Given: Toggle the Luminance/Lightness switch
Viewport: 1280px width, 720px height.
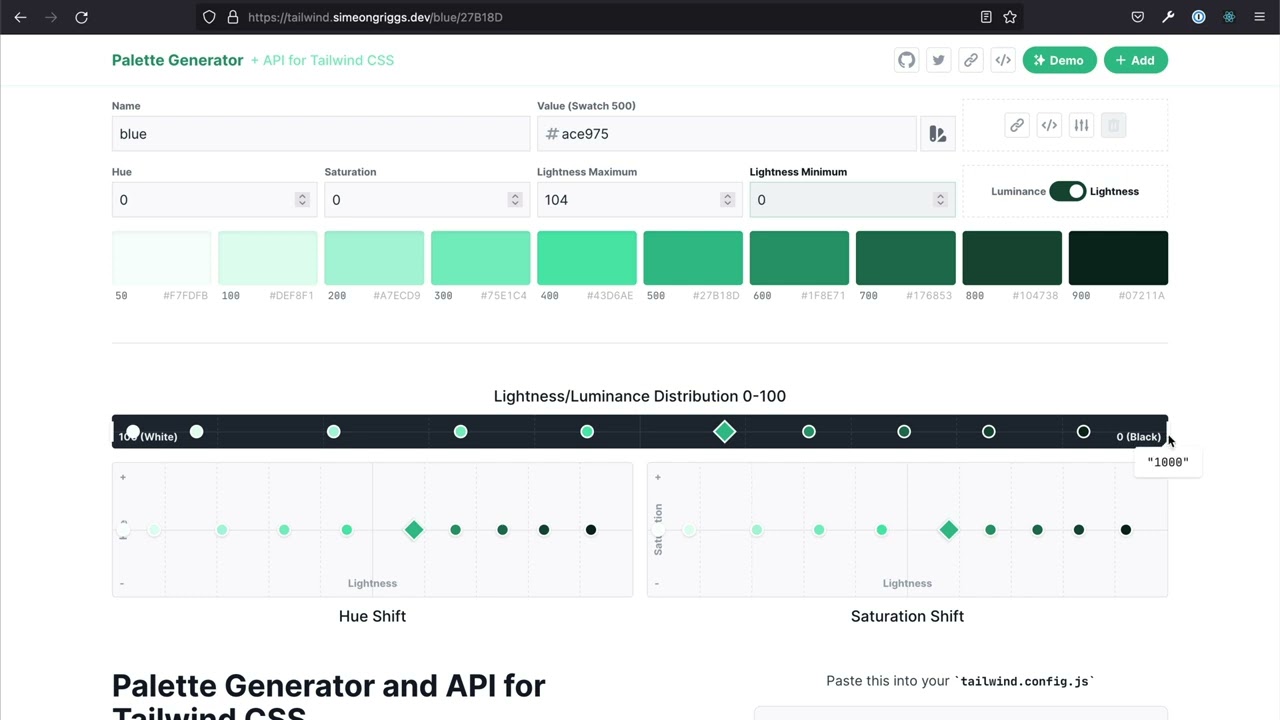Looking at the screenshot, I should [x=1067, y=191].
